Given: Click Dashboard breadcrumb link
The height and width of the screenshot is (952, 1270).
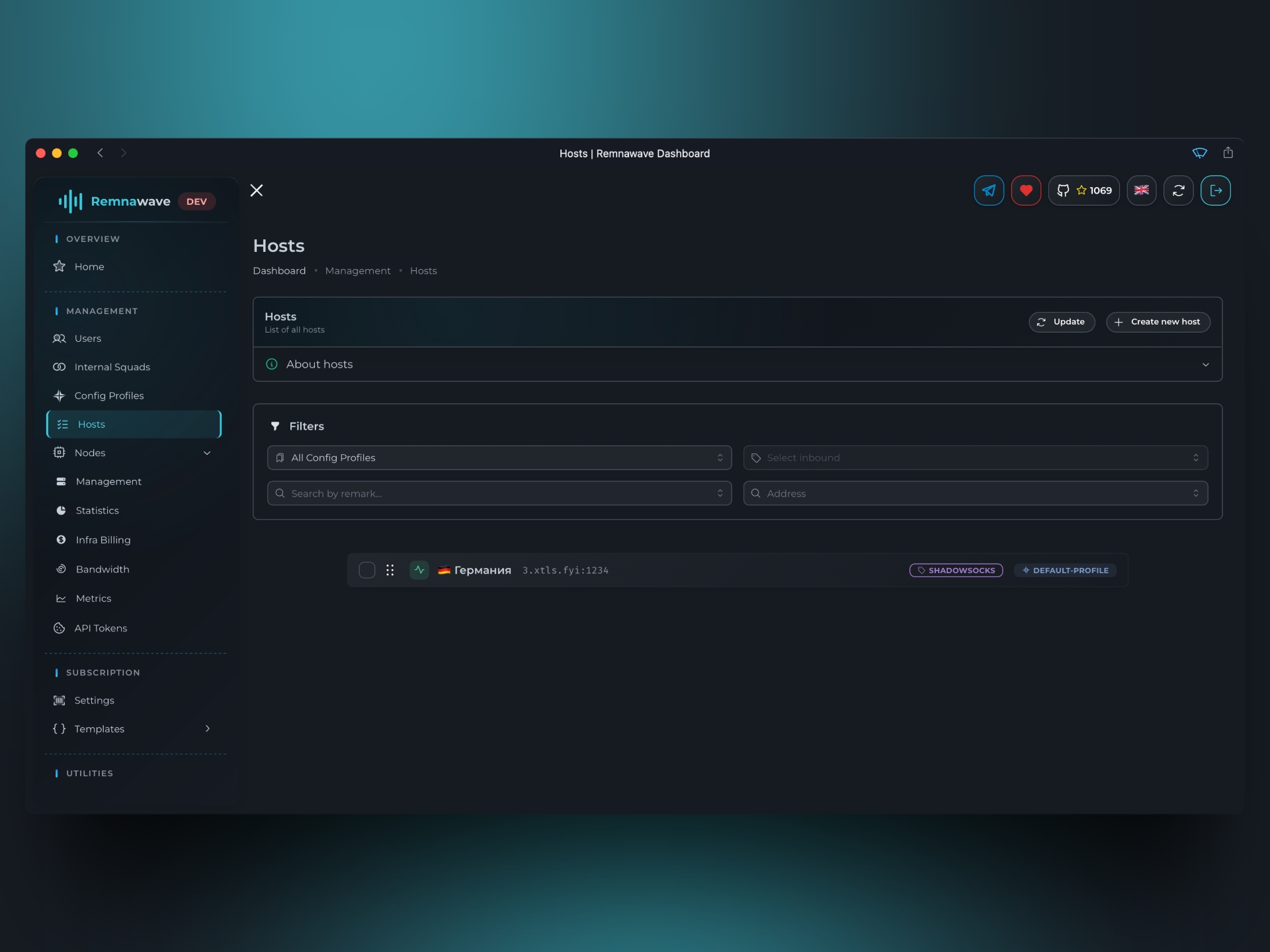Looking at the screenshot, I should pos(279,271).
